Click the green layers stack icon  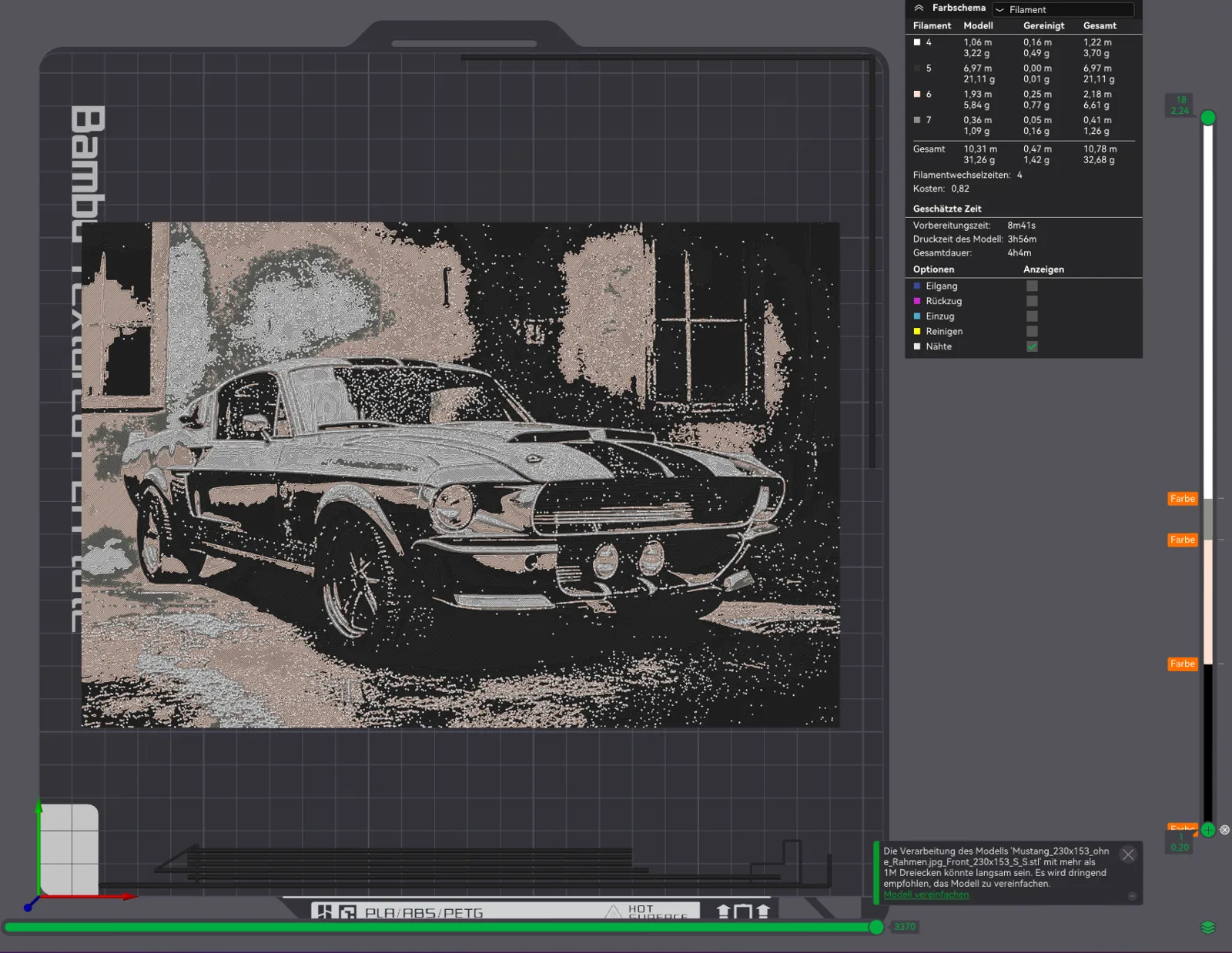coord(1207,928)
